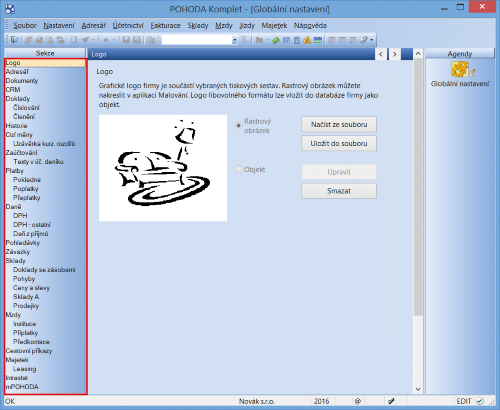Screen dimensions: 500x410
Task: Select the Objekt radio button
Action: click(238, 169)
